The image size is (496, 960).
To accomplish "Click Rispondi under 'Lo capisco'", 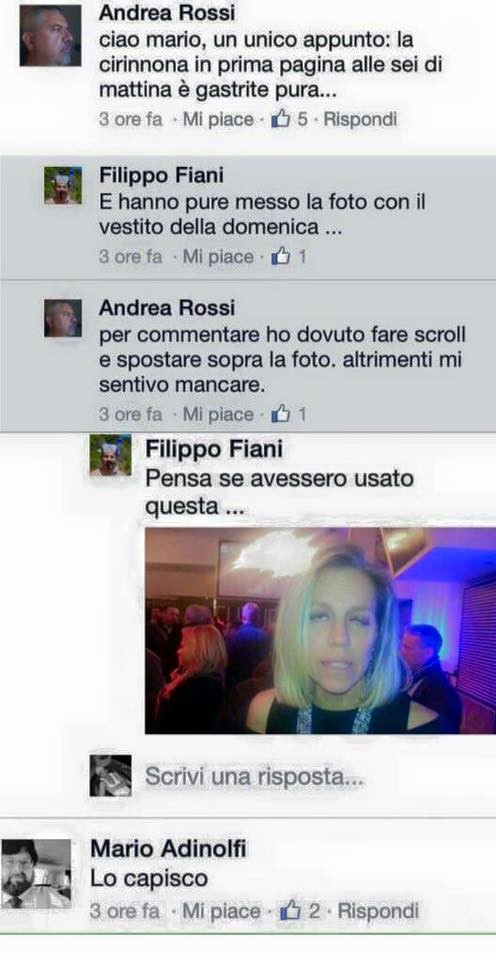I will click(378, 911).
